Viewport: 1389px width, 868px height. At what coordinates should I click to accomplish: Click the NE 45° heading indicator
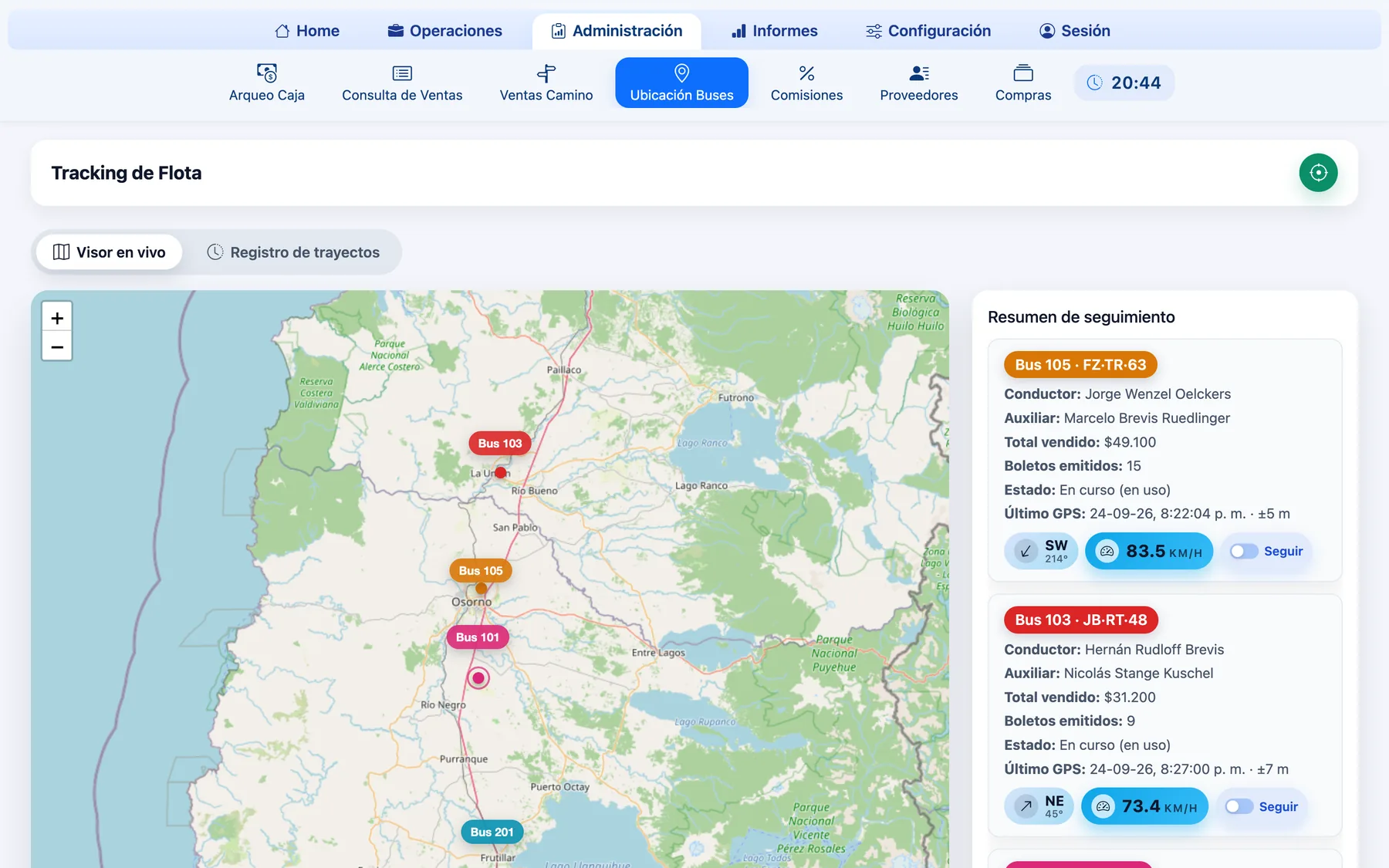coord(1039,806)
